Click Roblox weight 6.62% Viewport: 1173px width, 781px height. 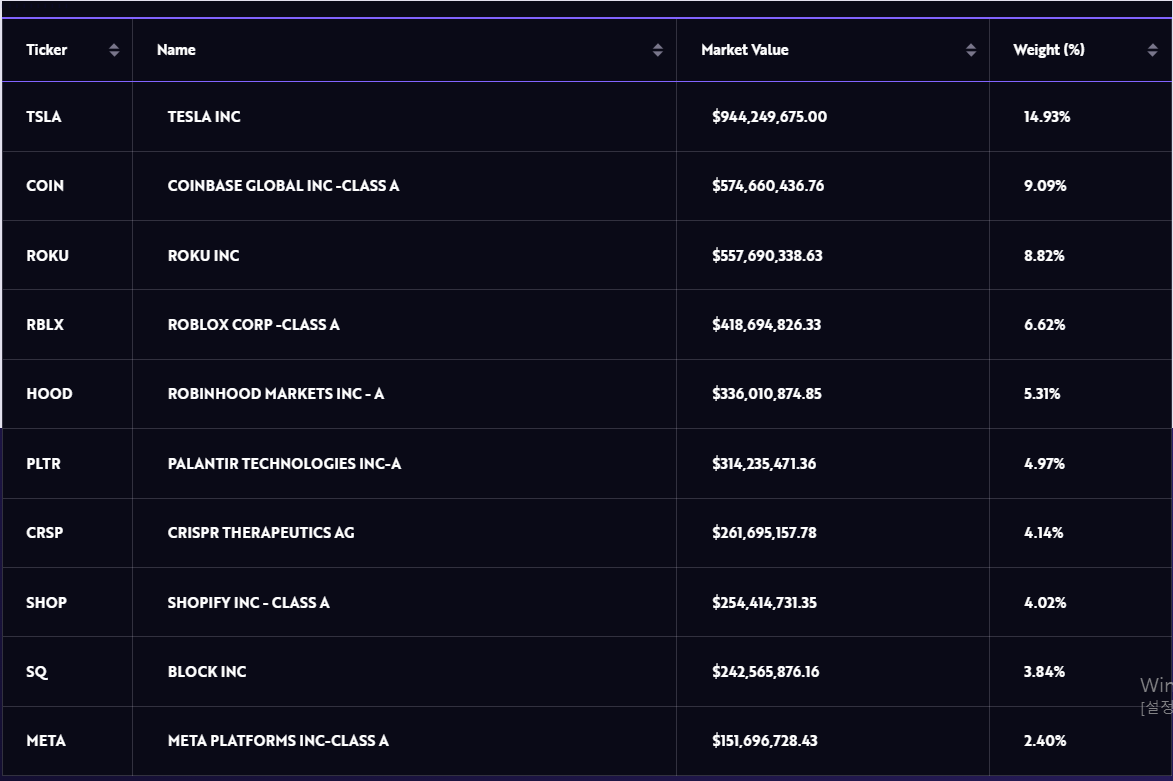(x=1044, y=325)
